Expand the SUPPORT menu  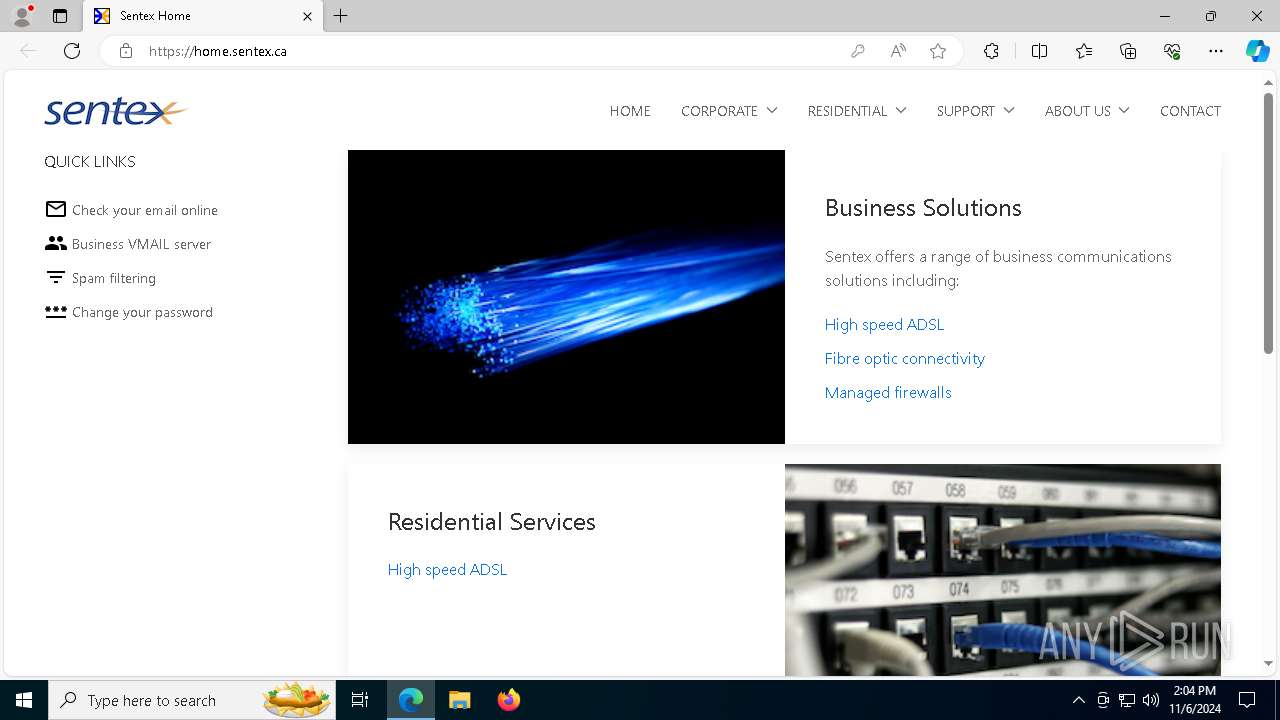click(x=976, y=111)
